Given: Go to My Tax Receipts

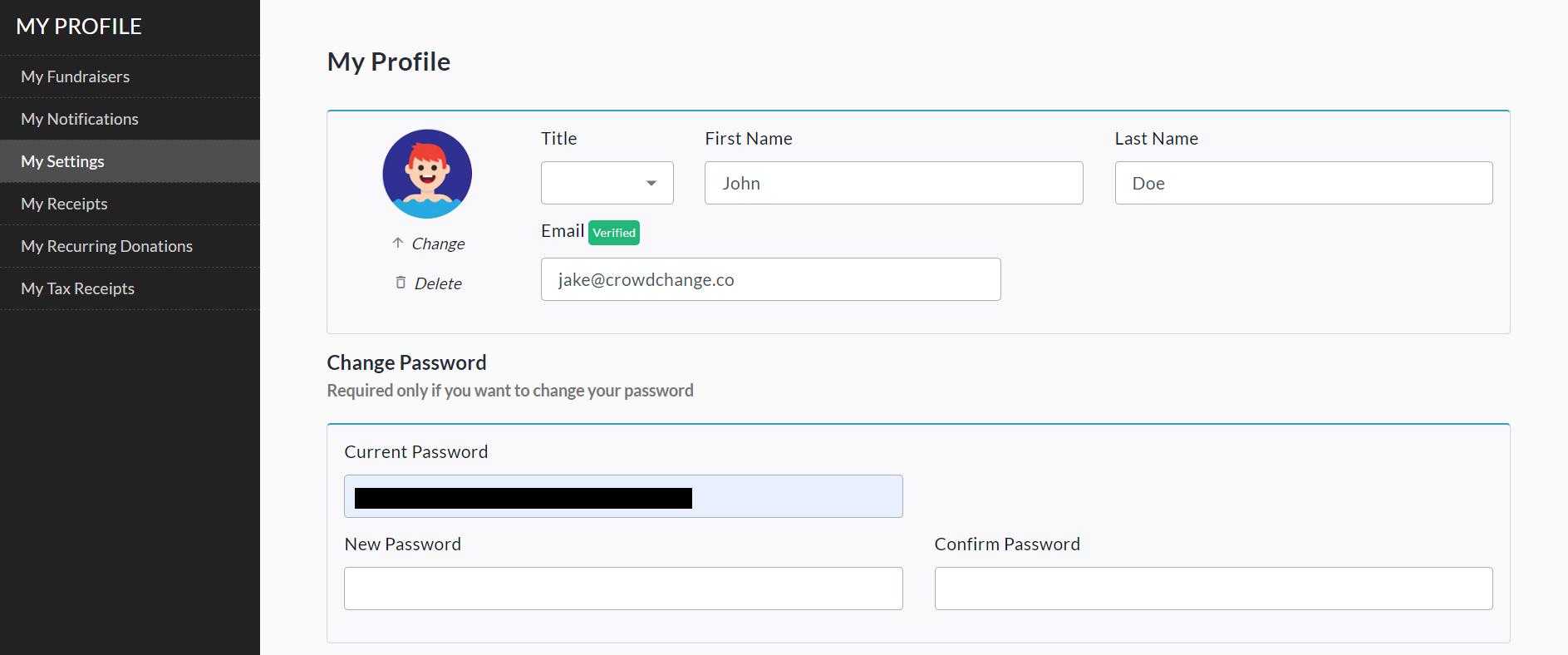Looking at the screenshot, I should coord(78,288).
